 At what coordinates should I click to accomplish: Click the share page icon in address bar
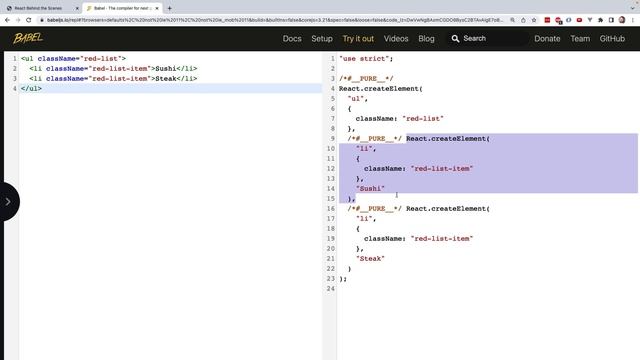(523, 20)
